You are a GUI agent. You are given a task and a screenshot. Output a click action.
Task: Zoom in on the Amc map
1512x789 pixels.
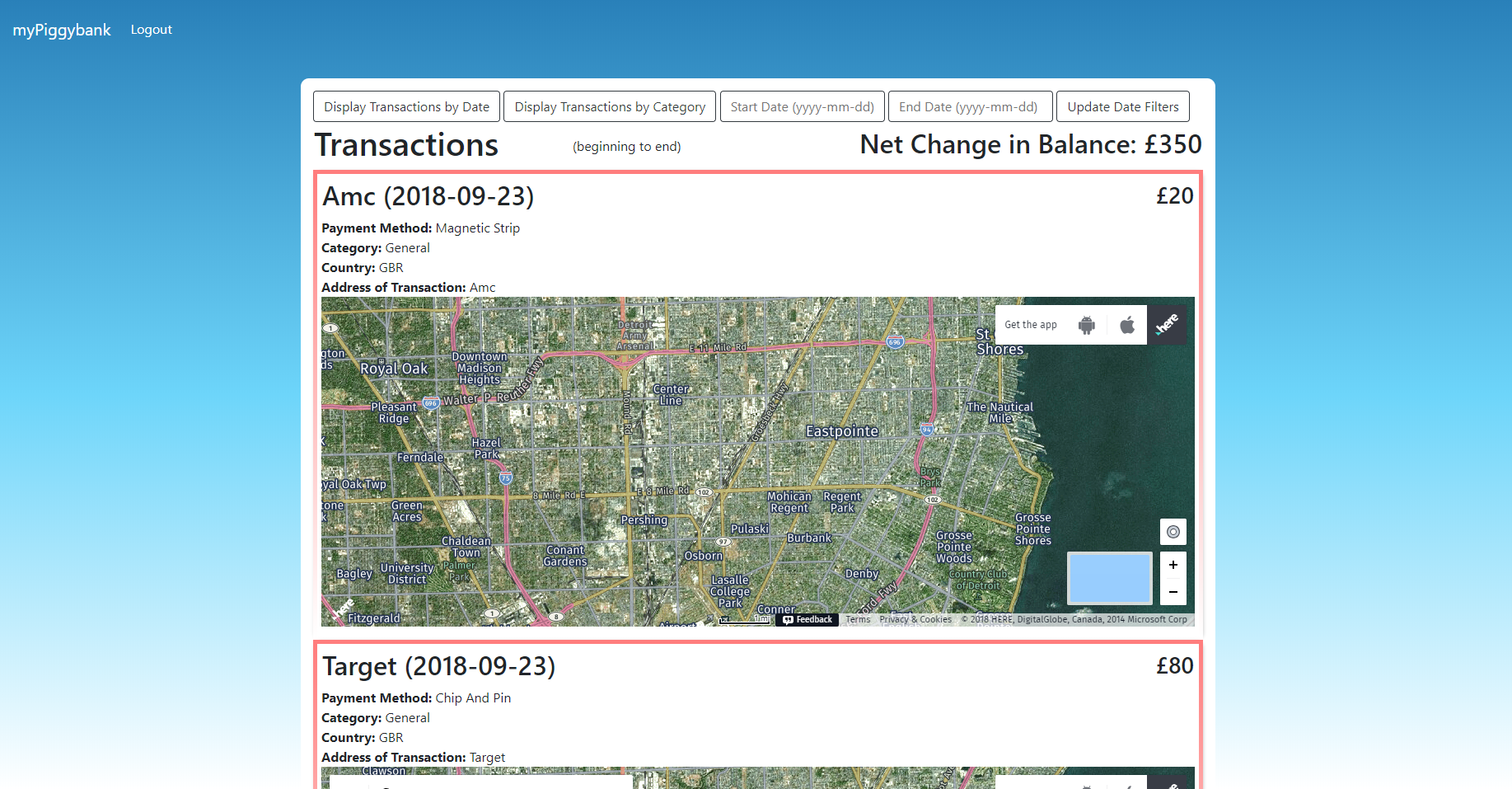1173,565
